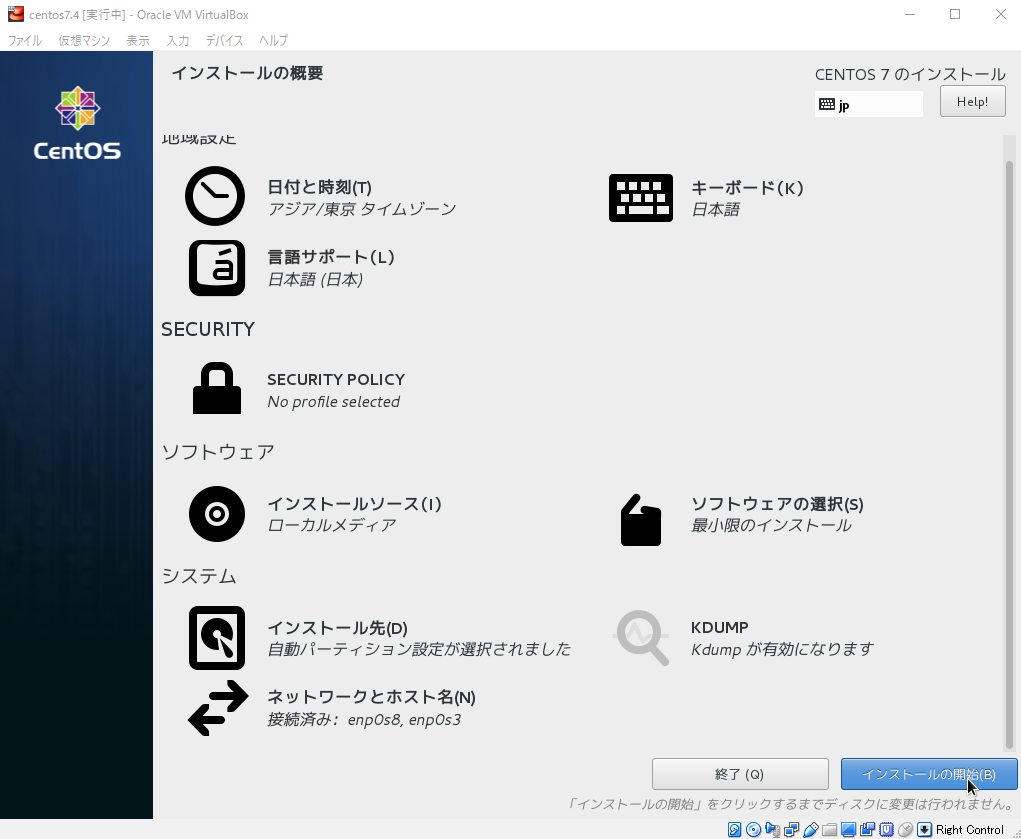Click the KDUMP magnifier icon
The image size is (1021, 839).
(x=641, y=637)
